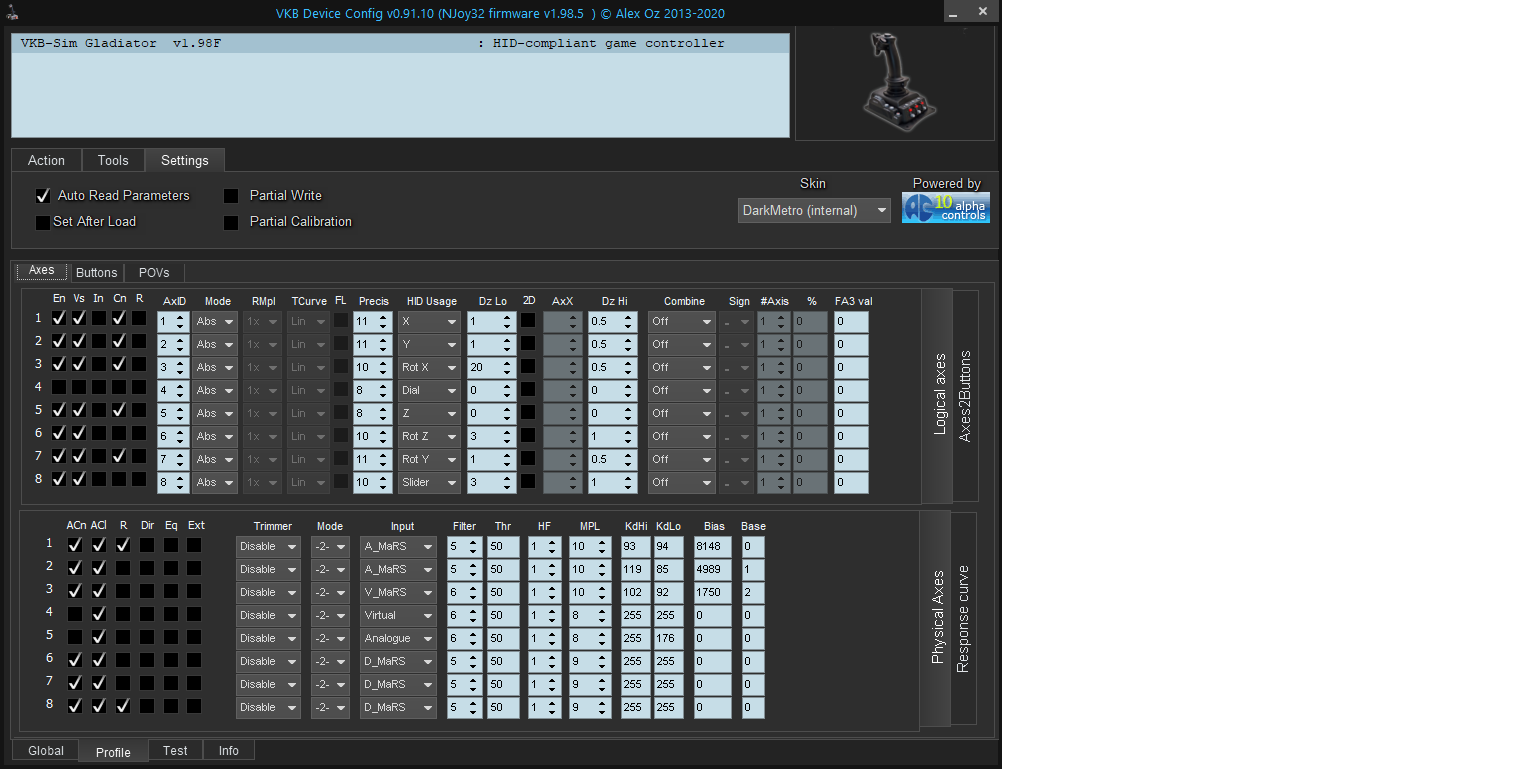Enable En checkbox for logical axis 4

click(x=59, y=387)
